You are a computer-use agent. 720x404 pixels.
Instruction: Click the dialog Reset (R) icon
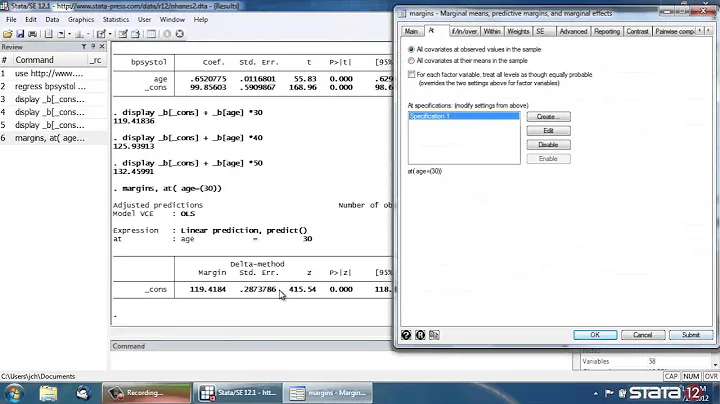(420, 335)
